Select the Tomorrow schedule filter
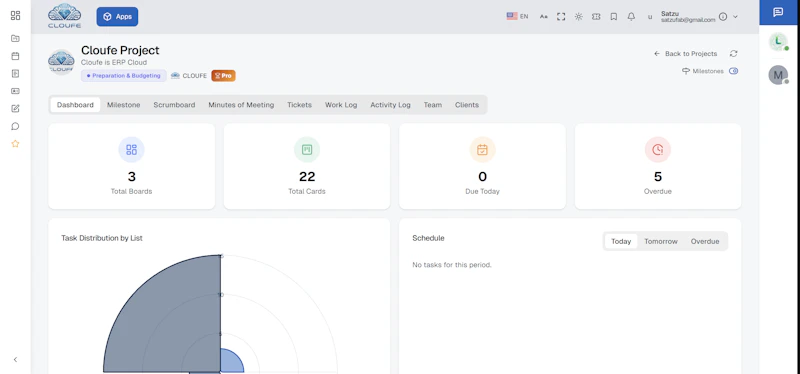The image size is (800, 374). pyautogui.click(x=661, y=241)
